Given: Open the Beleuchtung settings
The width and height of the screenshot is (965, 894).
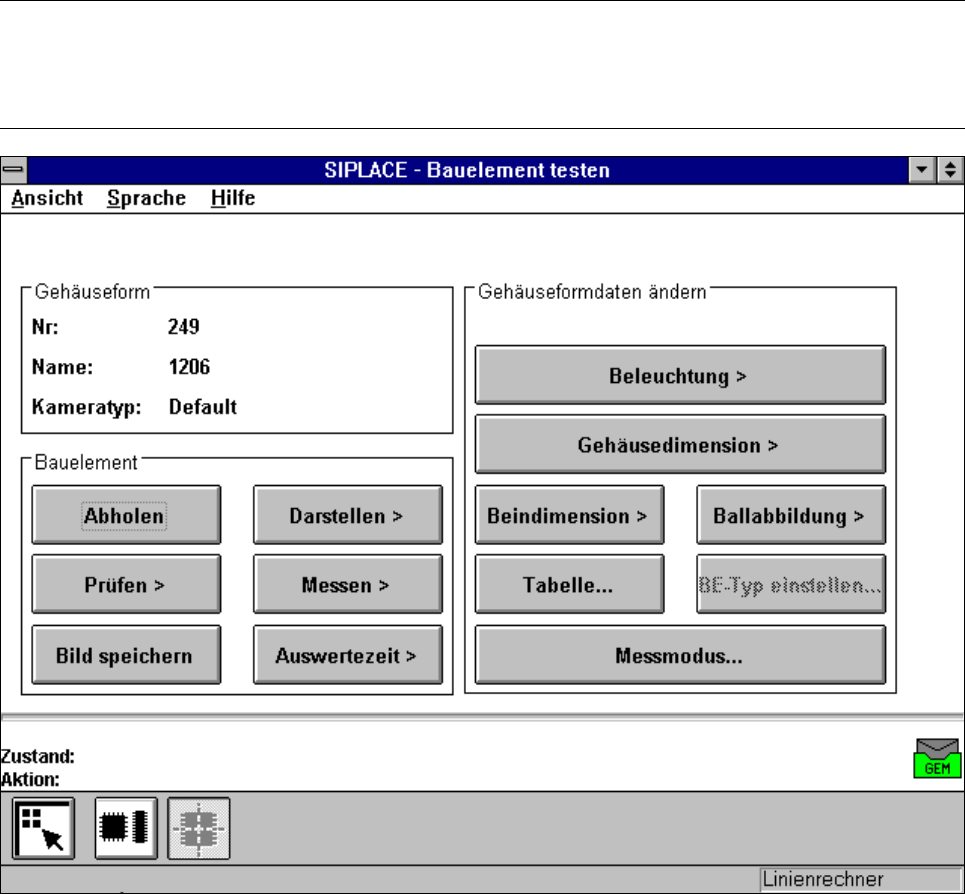Looking at the screenshot, I should (679, 376).
